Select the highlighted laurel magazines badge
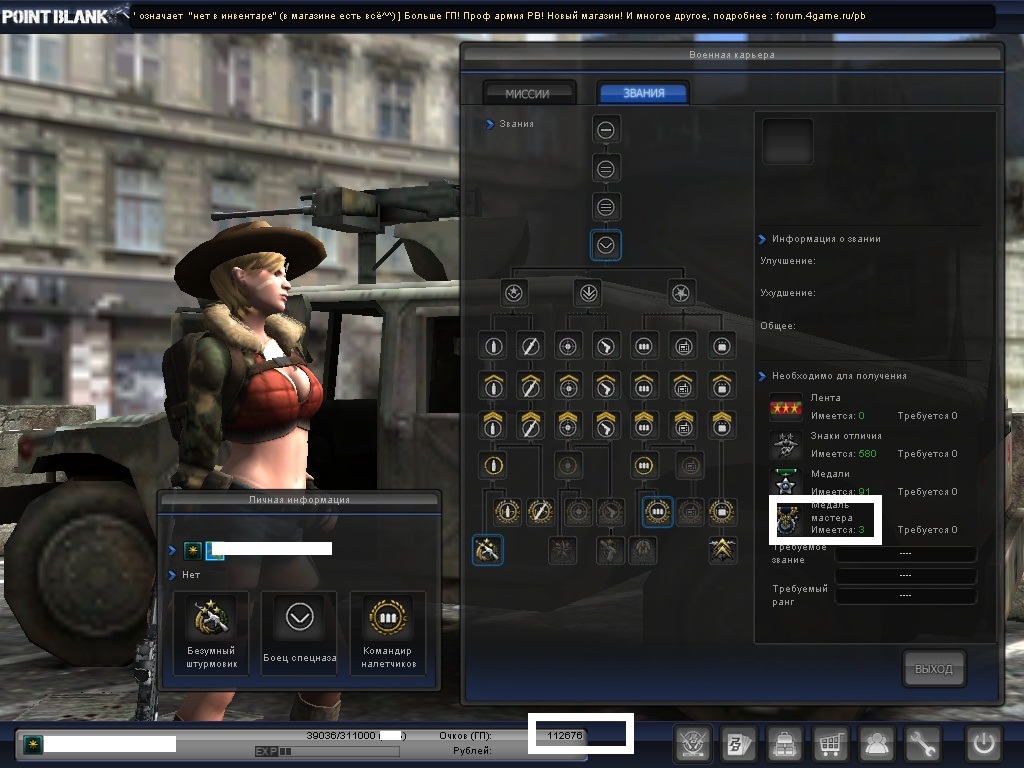Viewport: 1024px width, 768px height. click(657, 512)
